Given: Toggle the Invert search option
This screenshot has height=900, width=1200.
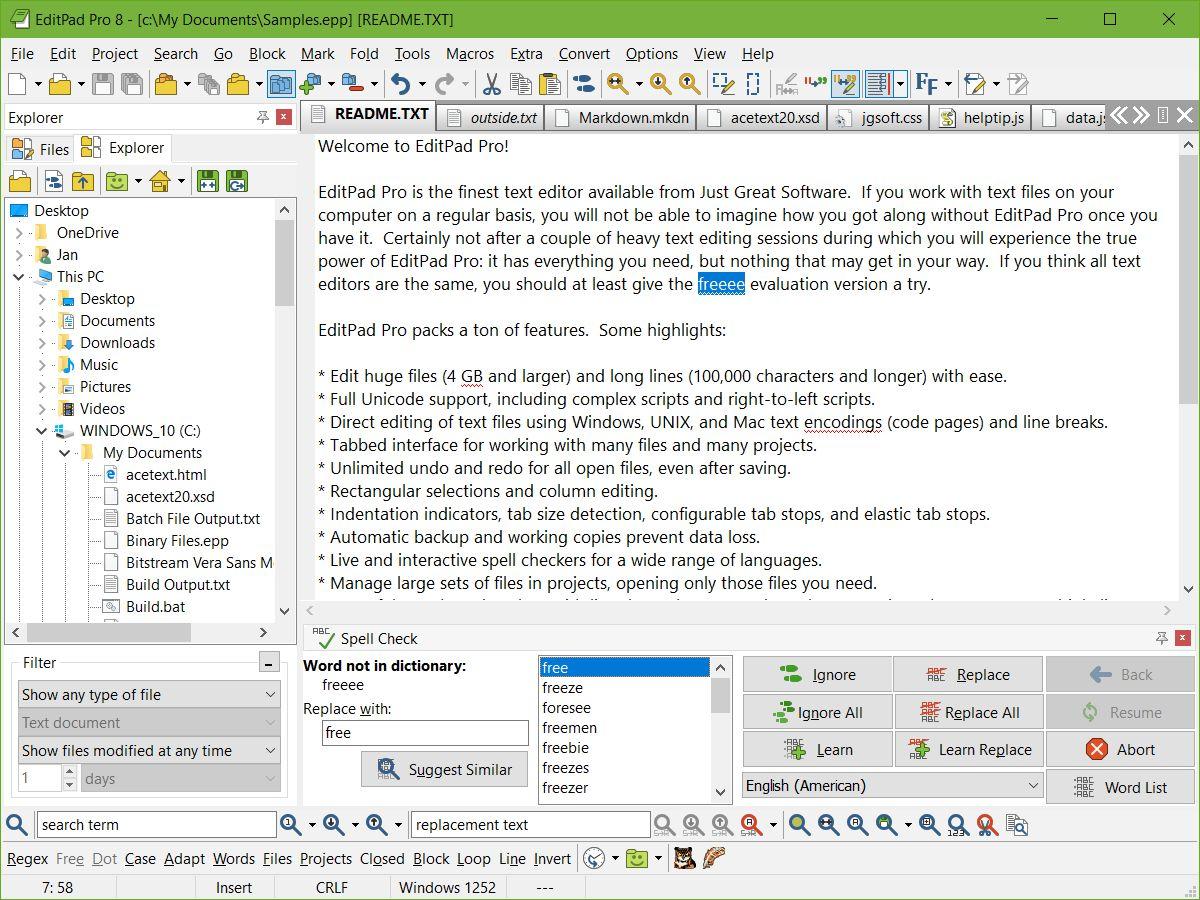Looking at the screenshot, I should coord(552,858).
